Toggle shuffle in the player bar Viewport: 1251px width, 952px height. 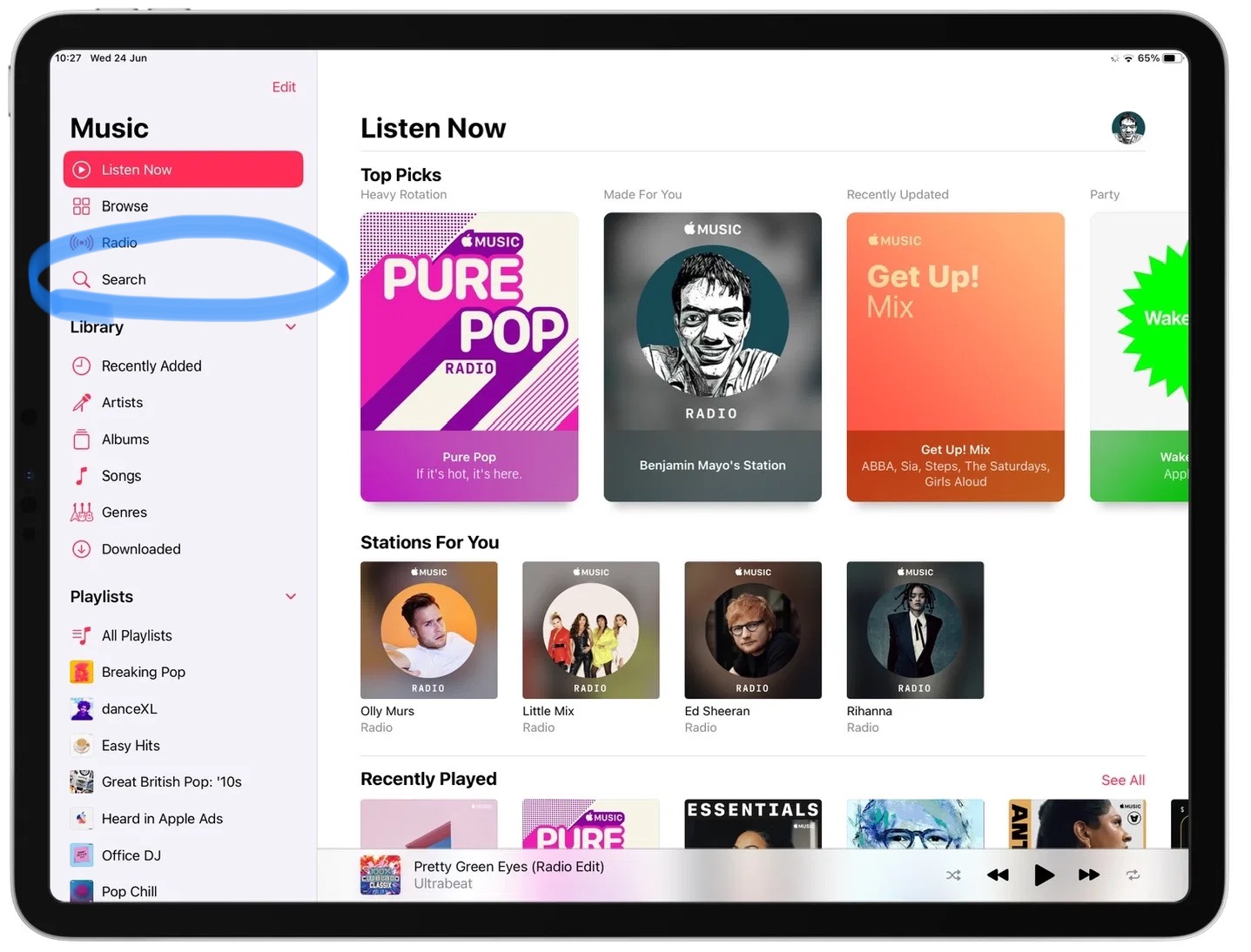953,875
